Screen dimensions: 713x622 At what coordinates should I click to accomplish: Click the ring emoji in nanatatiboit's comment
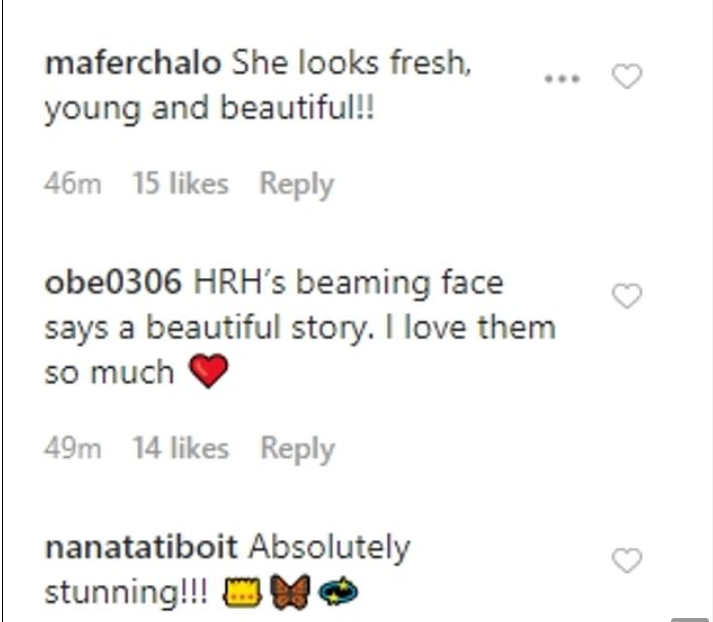tap(338, 594)
